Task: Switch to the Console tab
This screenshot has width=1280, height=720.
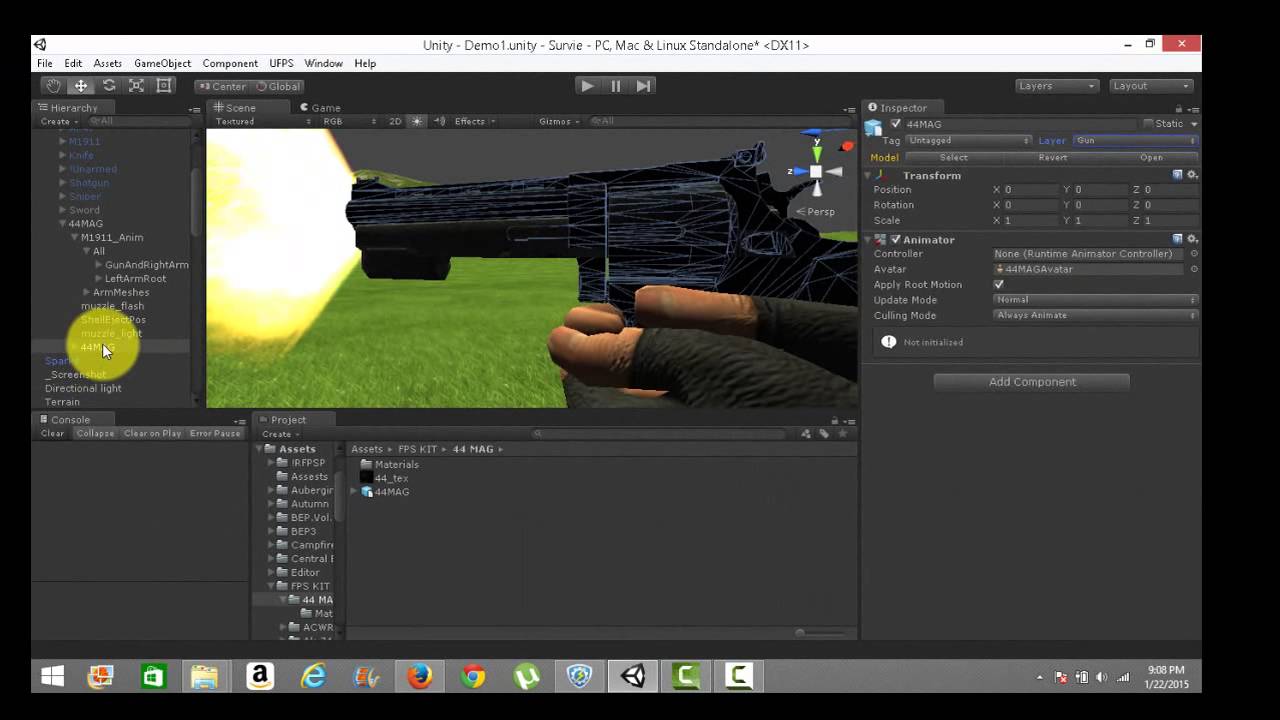Action: tap(64, 420)
